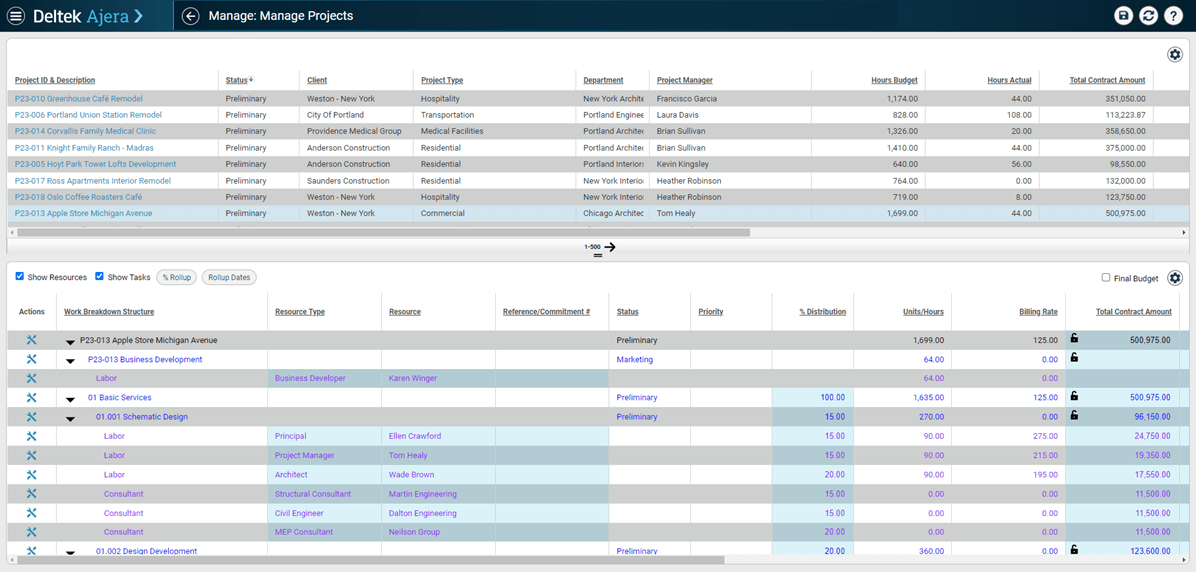Collapse the P23-013 Apple Store Michigan Avenue node
This screenshot has height=572, width=1196.
[x=70, y=342]
